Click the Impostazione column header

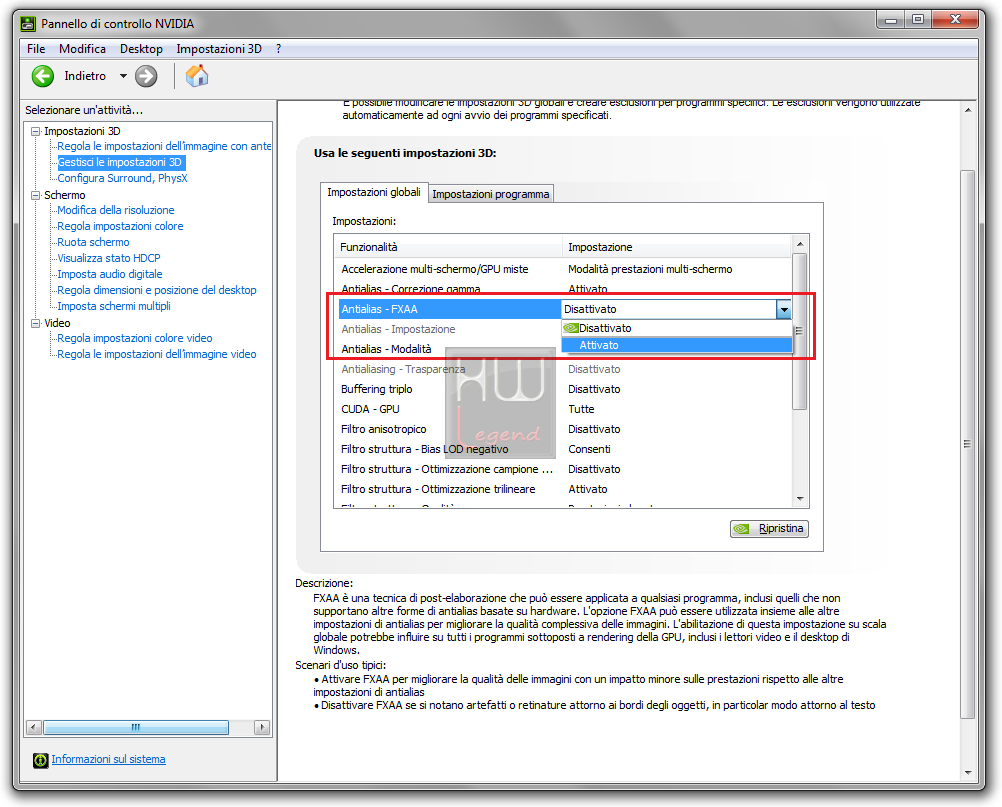[x=677, y=247]
